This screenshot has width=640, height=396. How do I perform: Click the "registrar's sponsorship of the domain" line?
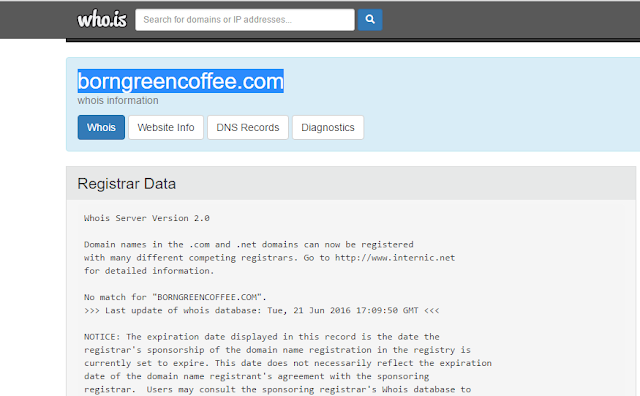point(277,350)
